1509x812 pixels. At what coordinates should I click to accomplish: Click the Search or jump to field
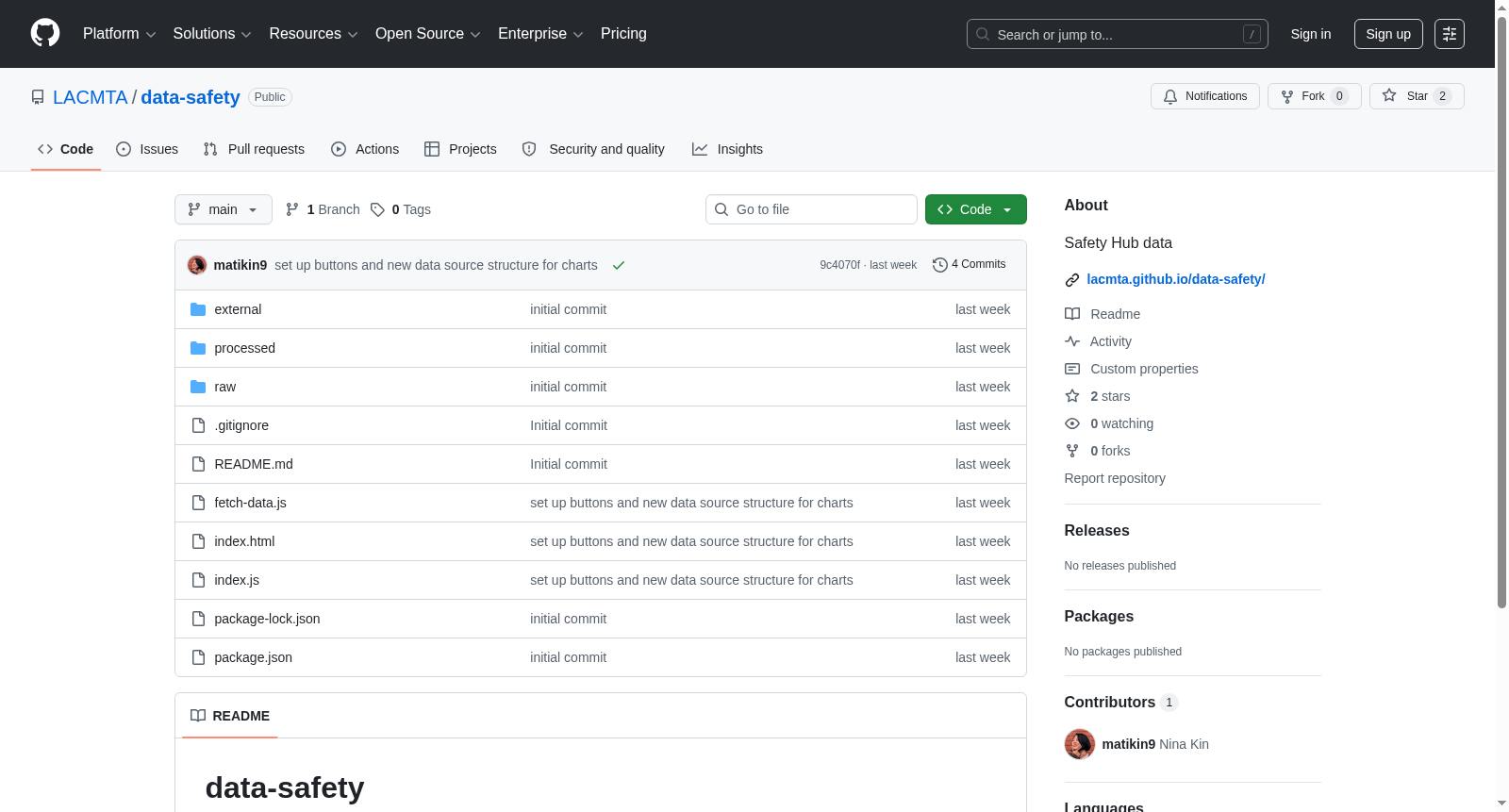[1118, 34]
